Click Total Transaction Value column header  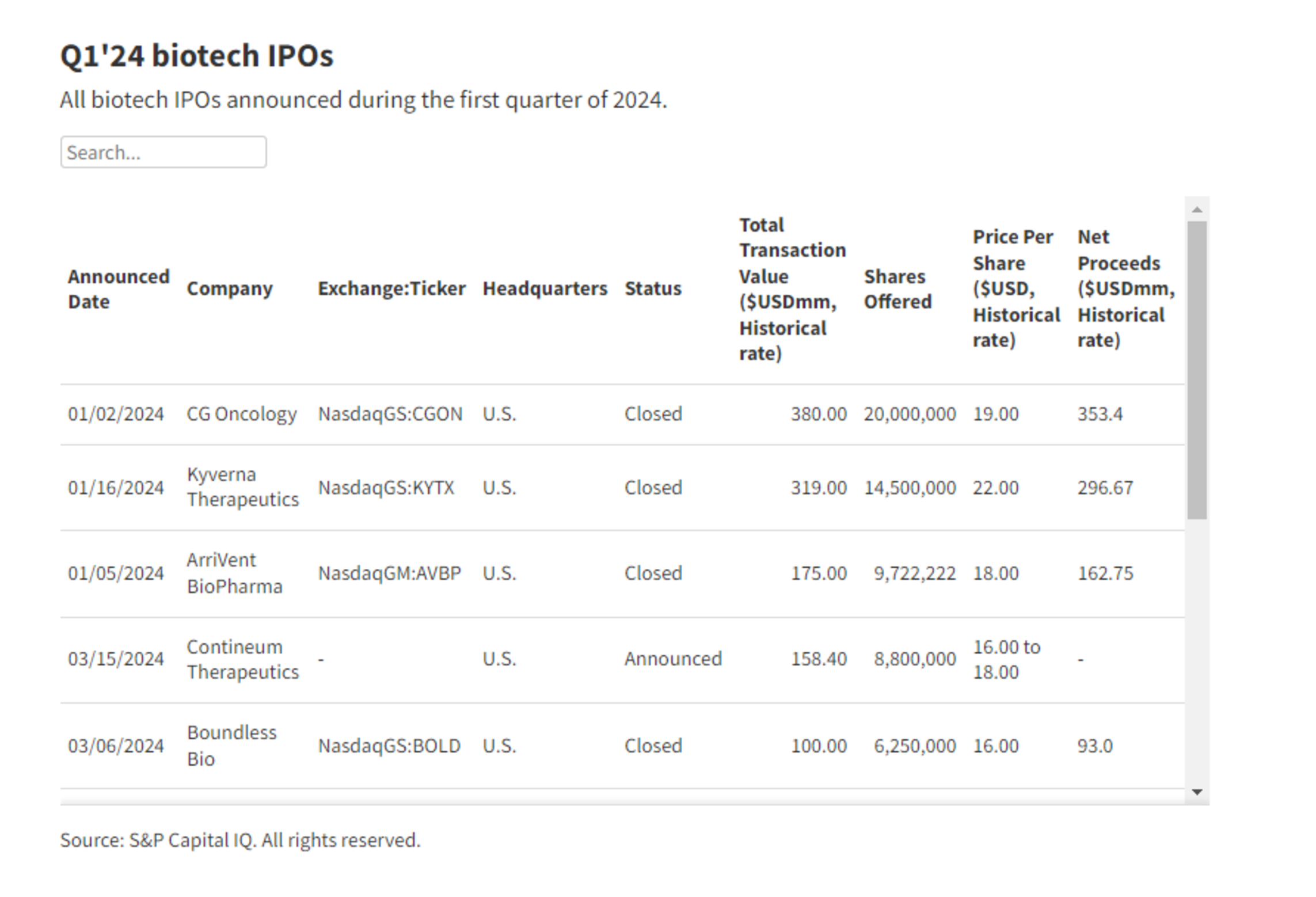(792, 289)
